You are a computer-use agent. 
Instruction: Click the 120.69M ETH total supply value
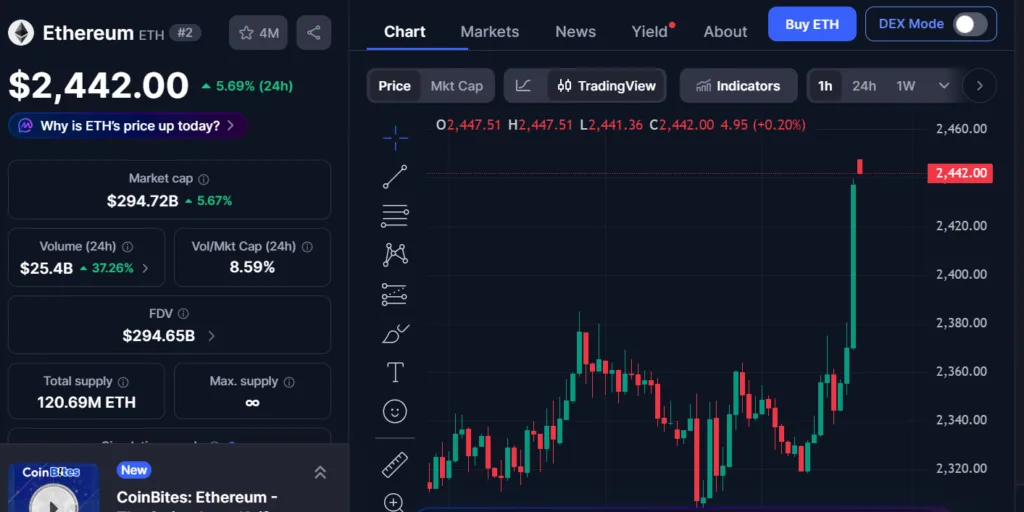point(86,402)
